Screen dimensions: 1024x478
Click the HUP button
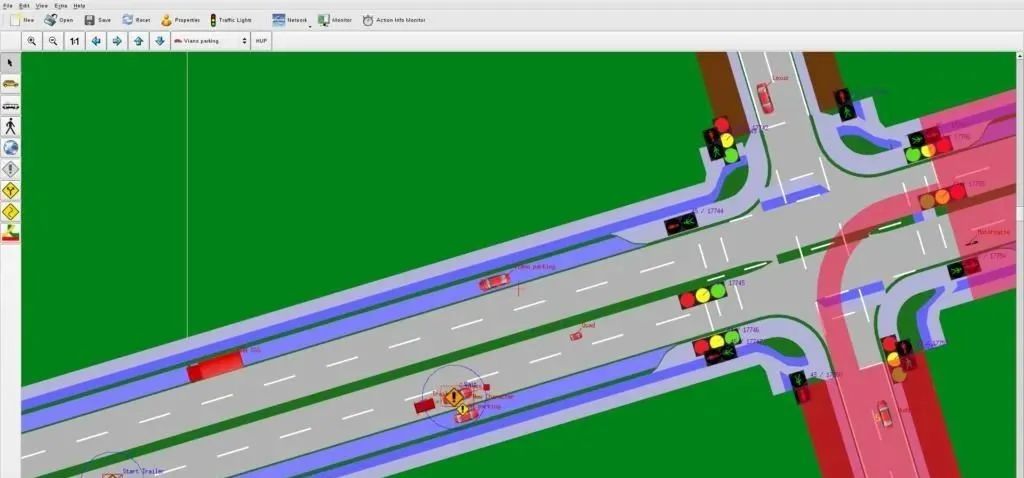click(261, 41)
